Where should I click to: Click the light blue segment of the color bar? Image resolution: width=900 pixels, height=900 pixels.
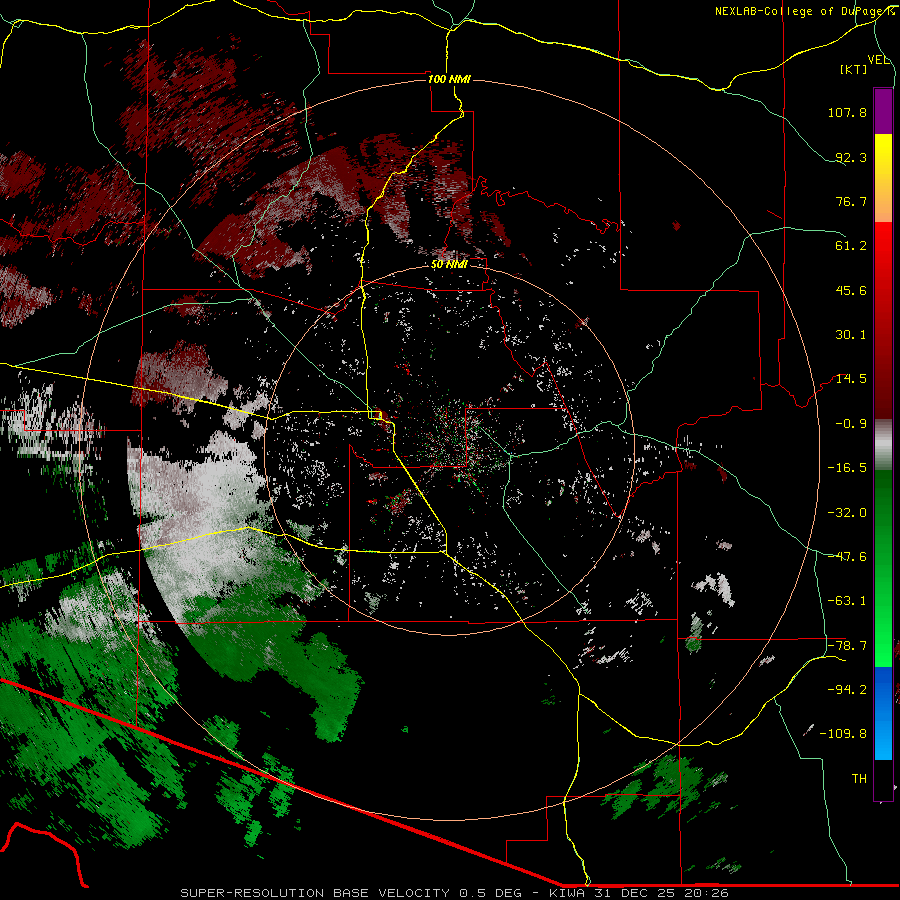click(883, 740)
